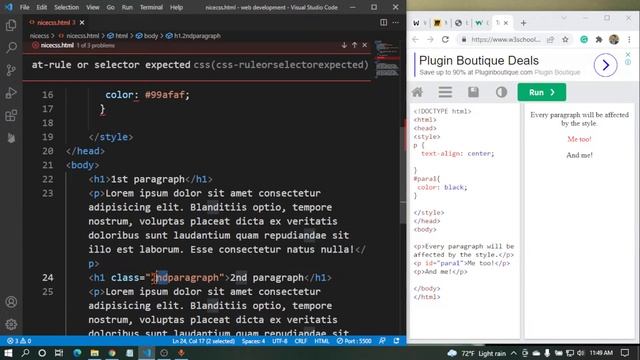Open the notifications bell in status bar

(x=396, y=341)
